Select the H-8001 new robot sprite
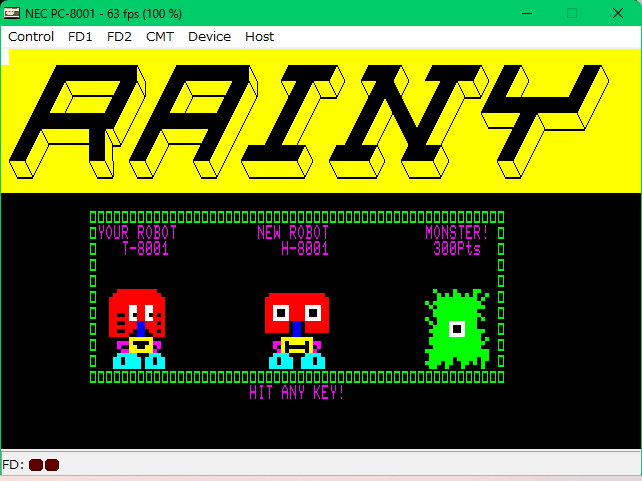Viewport: 642px width, 481px height. [x=297, y=330]
